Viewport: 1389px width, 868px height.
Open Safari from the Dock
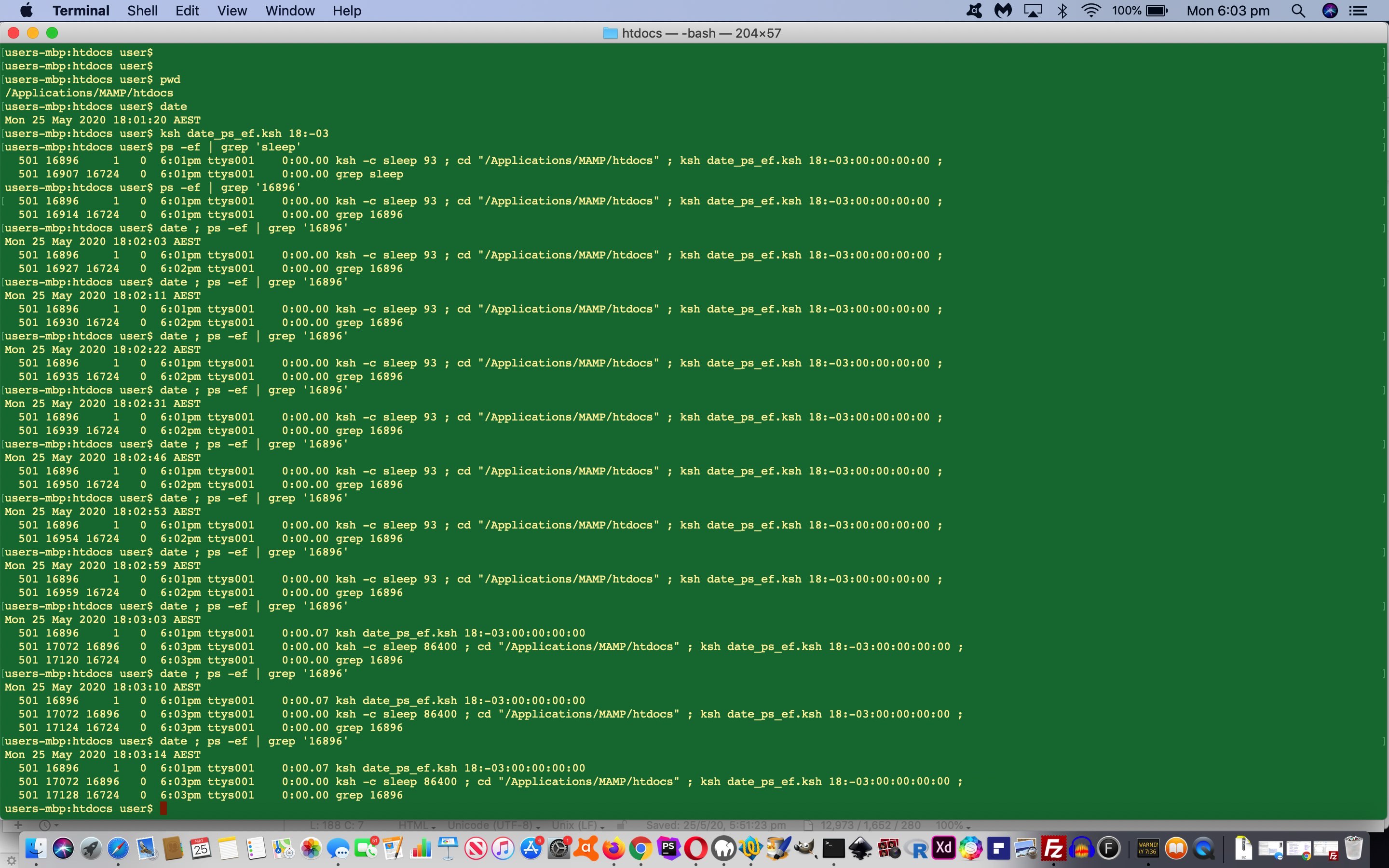118,848
